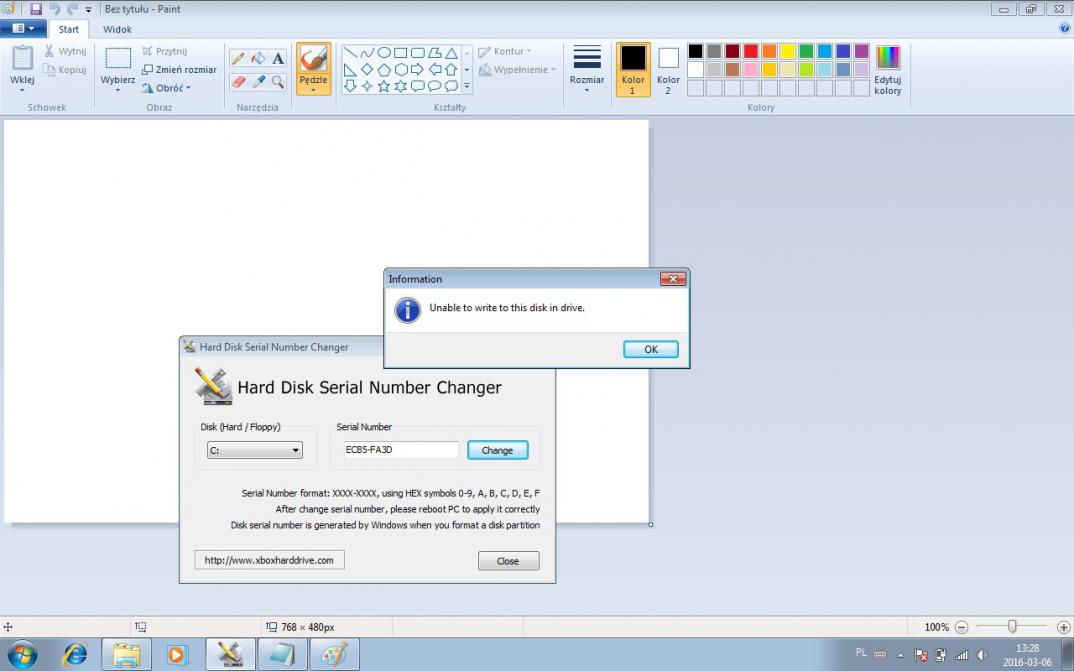Image resolution: width=1074 pixels, height=671 pixels.
Task: Click the Windows Start orb
Action: (x=22, y=655)
